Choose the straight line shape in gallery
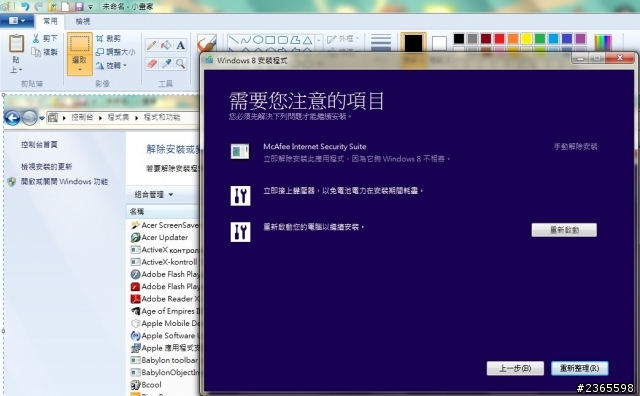Screen dimensions: 640x396 (233, 40)
